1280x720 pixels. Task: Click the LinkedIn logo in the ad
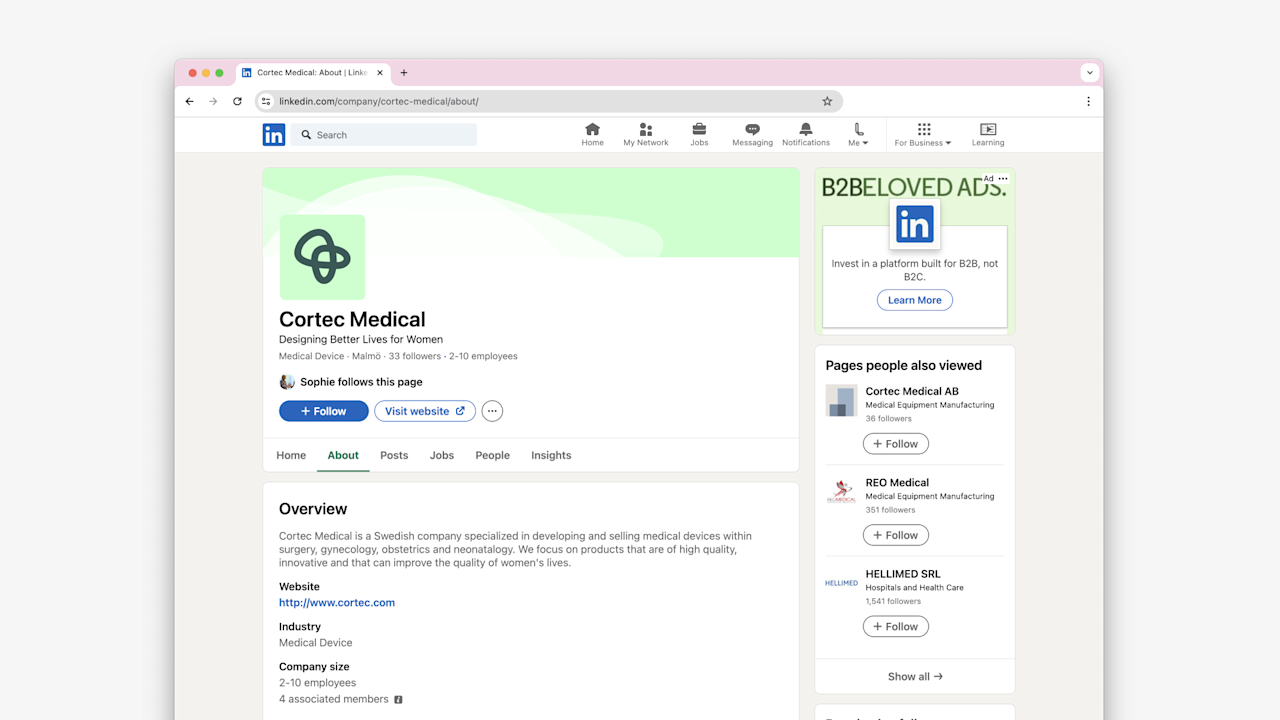click(915, 224)
